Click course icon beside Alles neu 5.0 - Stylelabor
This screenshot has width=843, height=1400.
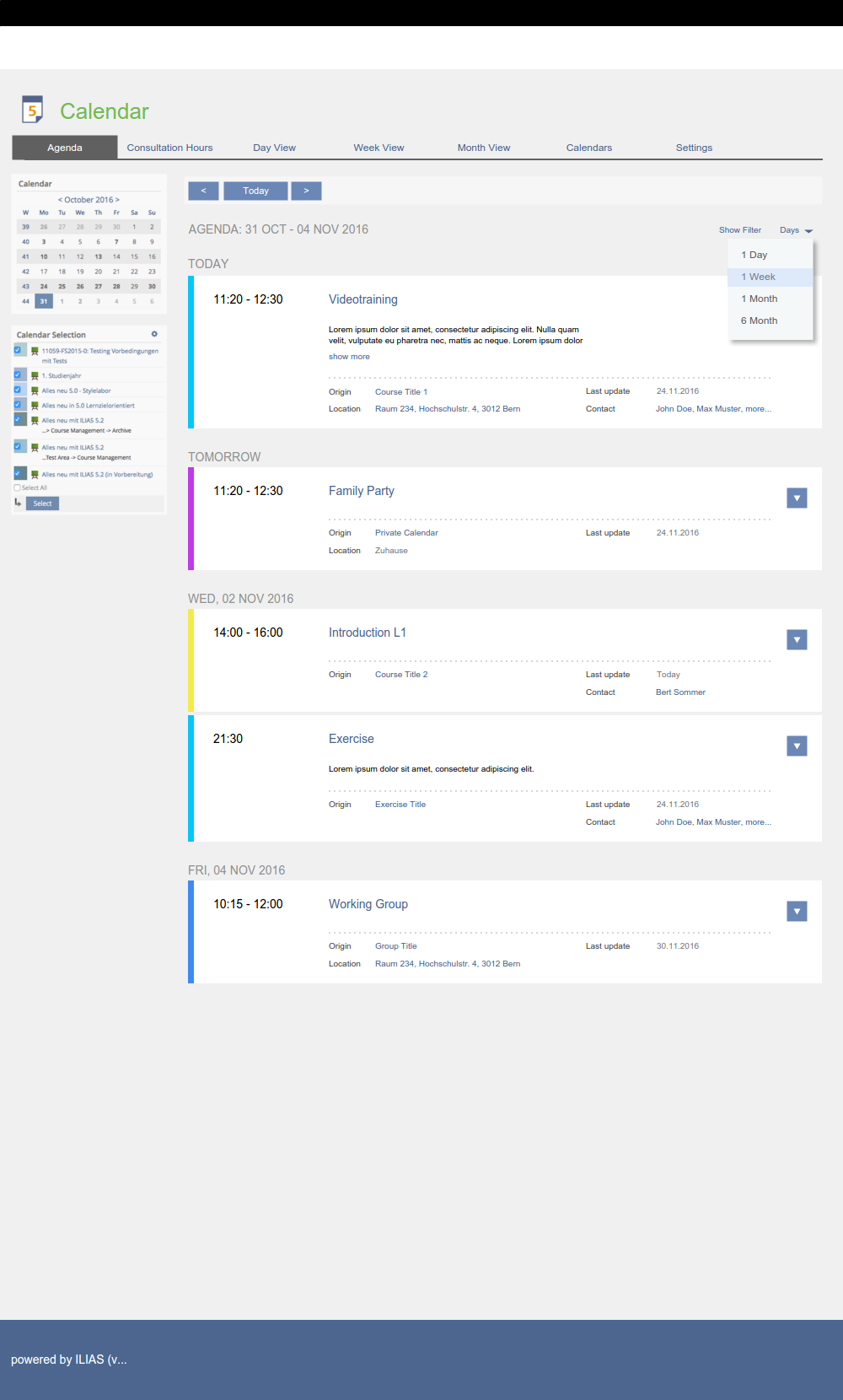coord(35,390)
